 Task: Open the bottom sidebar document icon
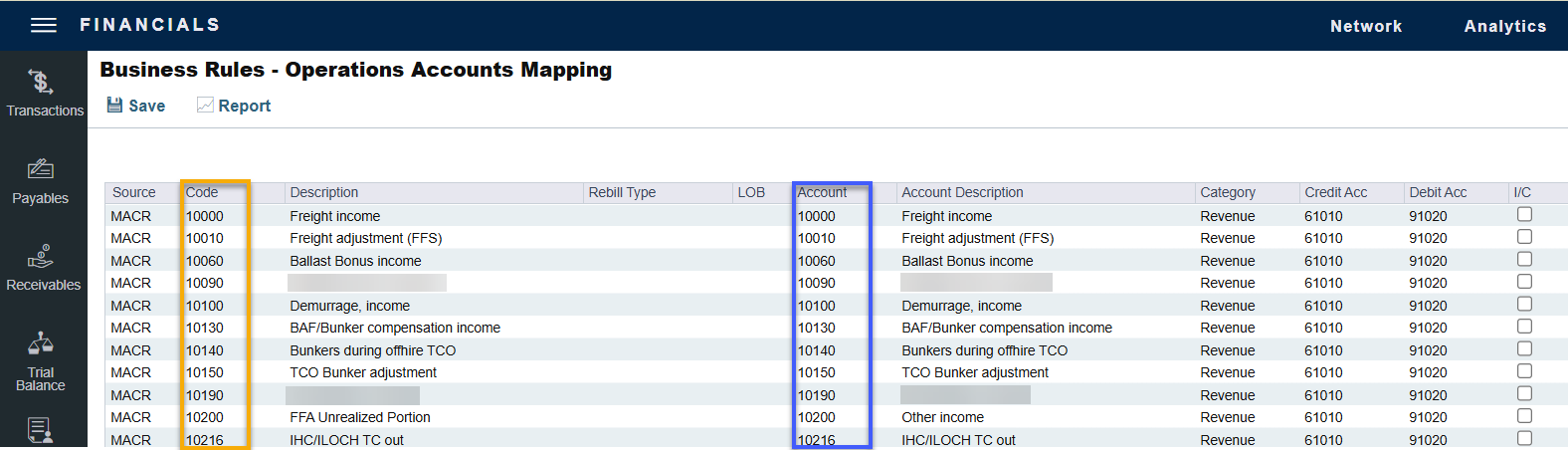pyautogui.click(x=40, y=430)
